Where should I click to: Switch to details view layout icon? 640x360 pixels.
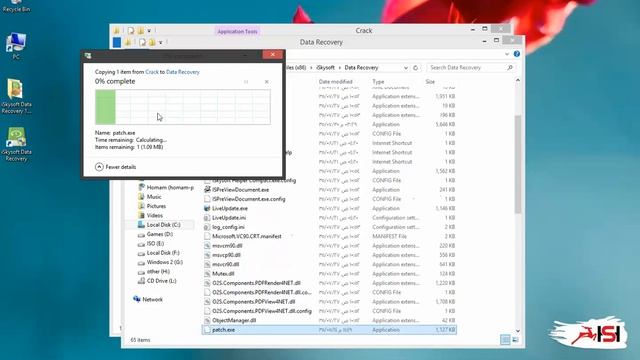pyautogui.click(x=505, y=340)
